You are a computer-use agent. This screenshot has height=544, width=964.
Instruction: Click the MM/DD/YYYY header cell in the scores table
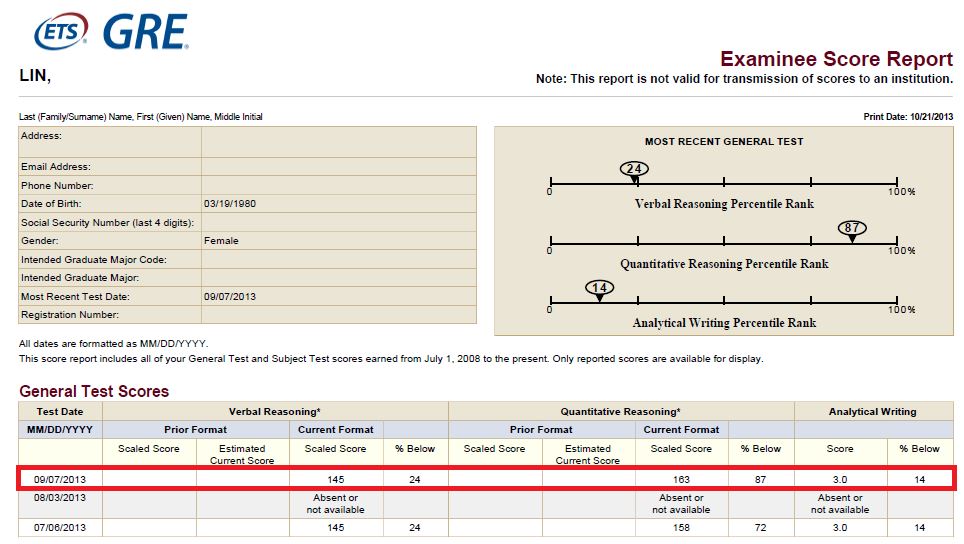(x=60, y=430)
